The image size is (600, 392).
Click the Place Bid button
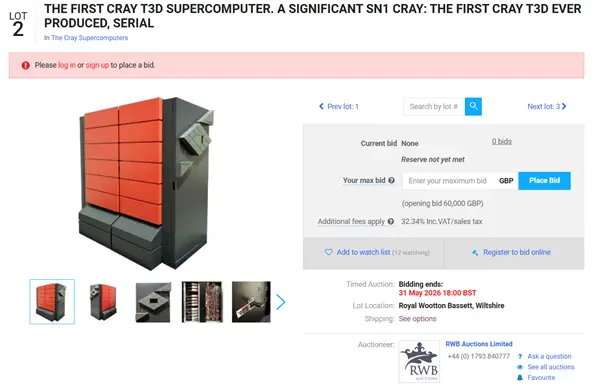[544, 181]
